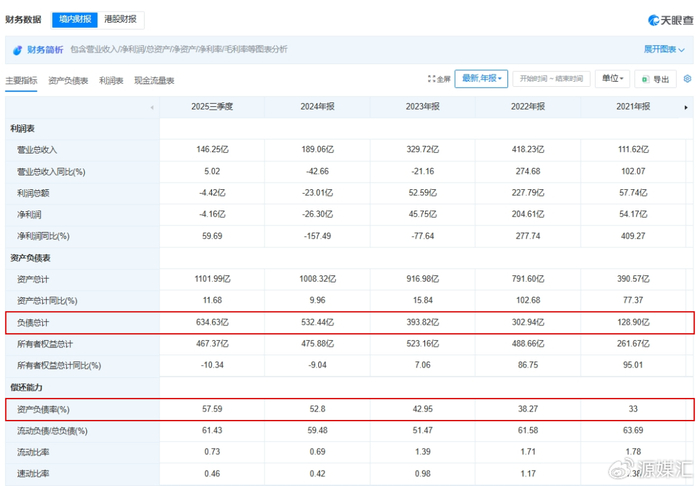
Task: Click the 2025三季度 column header
Action: click(212, 107)
